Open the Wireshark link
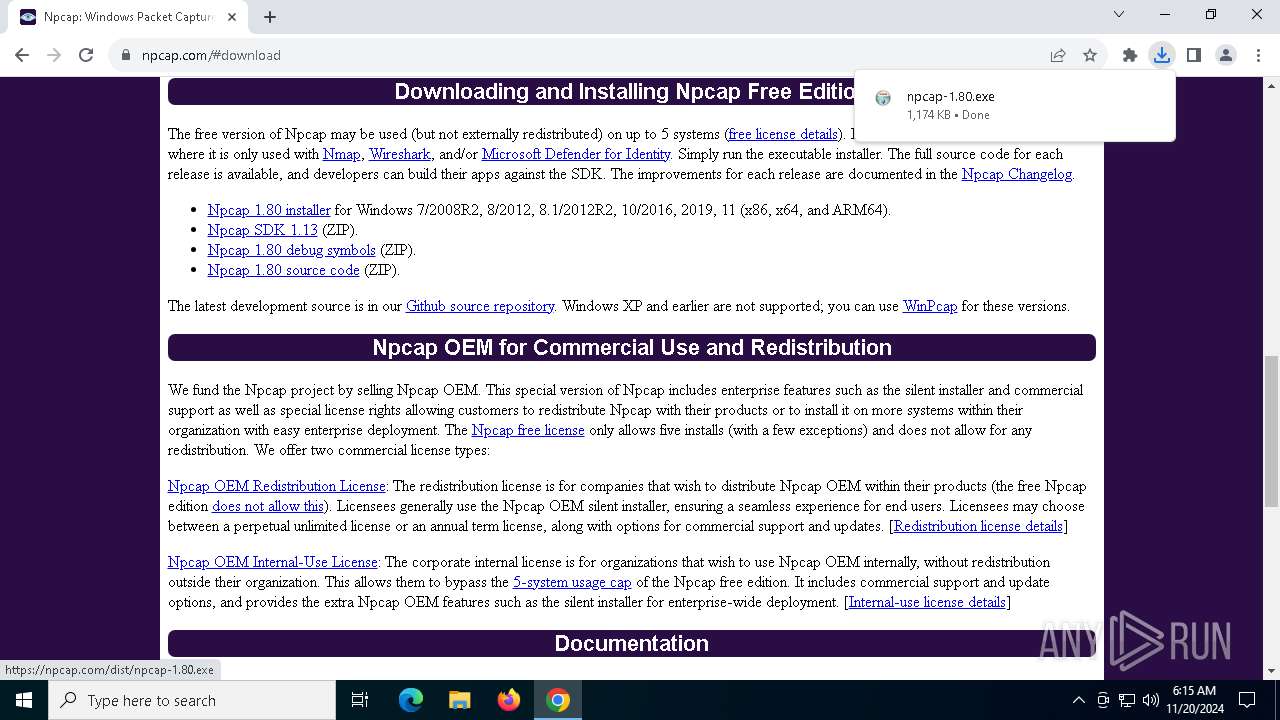This screenshot has width=1280, height=720. pyautogui.click(x=400, y=154)
